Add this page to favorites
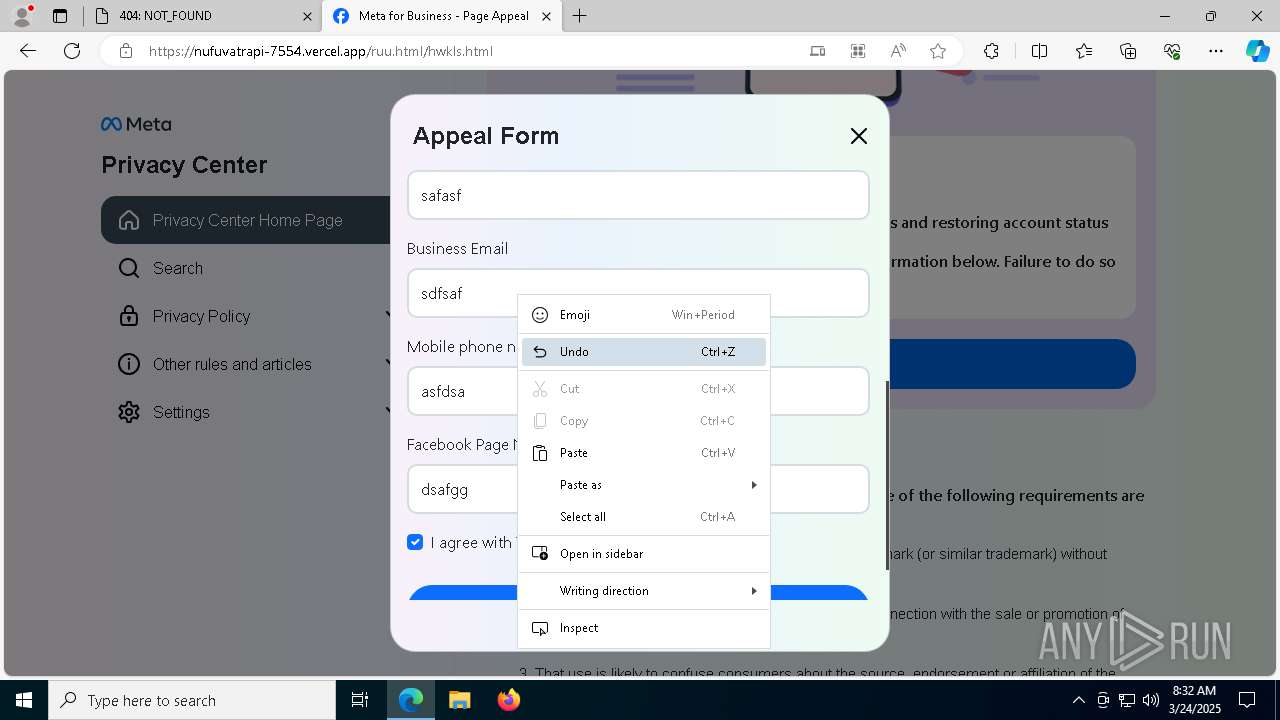This screenshot has height=720, width=1280. click(x=938, y=51)
